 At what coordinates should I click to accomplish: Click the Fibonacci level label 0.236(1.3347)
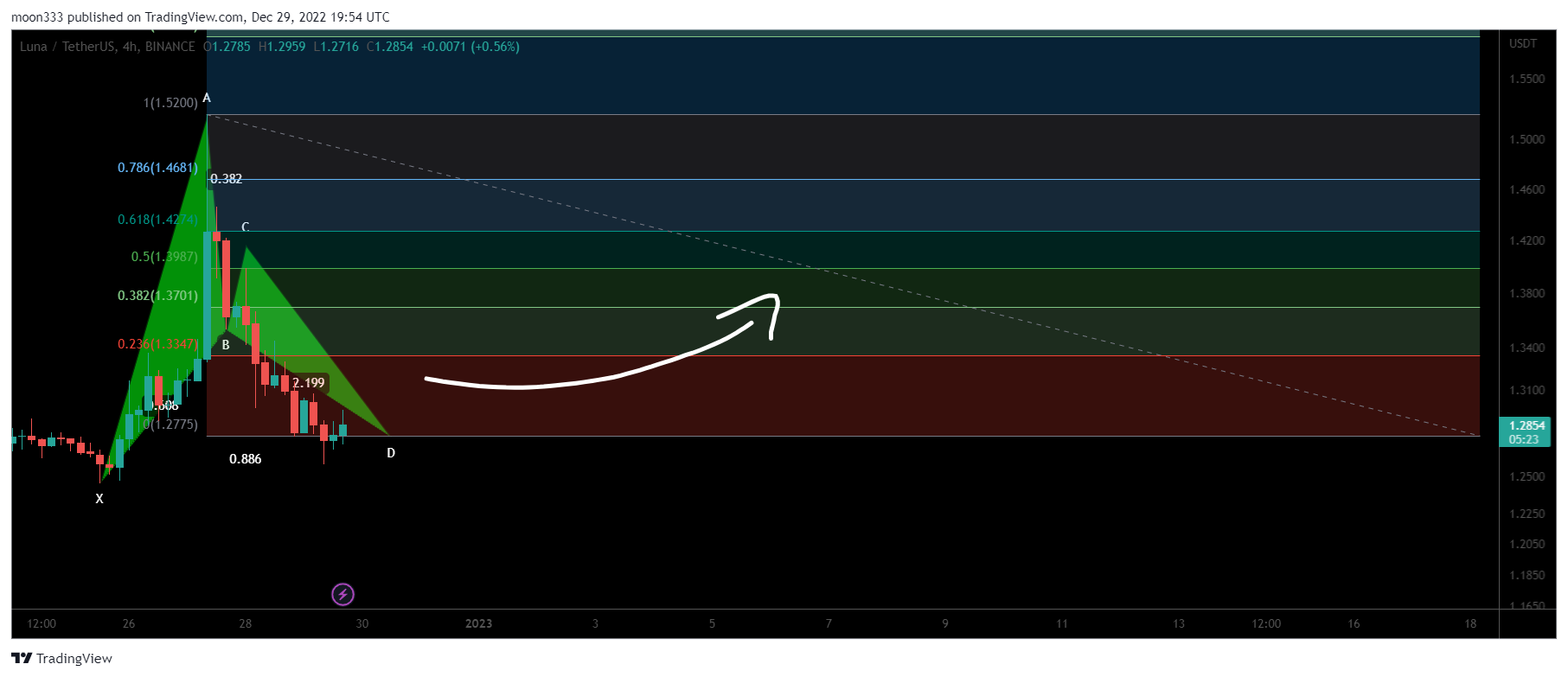click(x=157, y=344)
